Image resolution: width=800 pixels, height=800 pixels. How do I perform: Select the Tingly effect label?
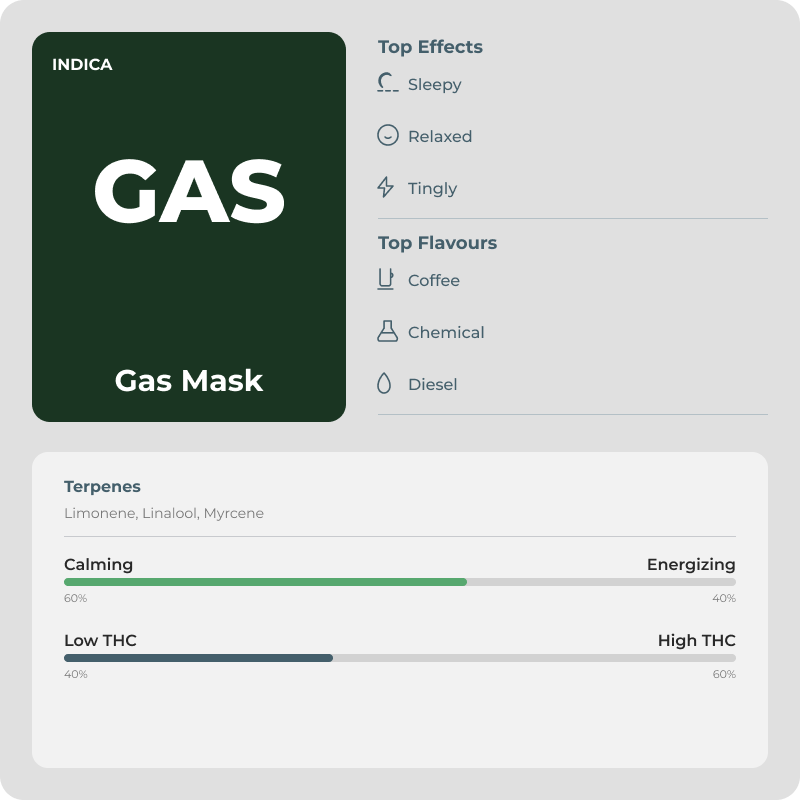pyautogui.click(x=432, y=189)
